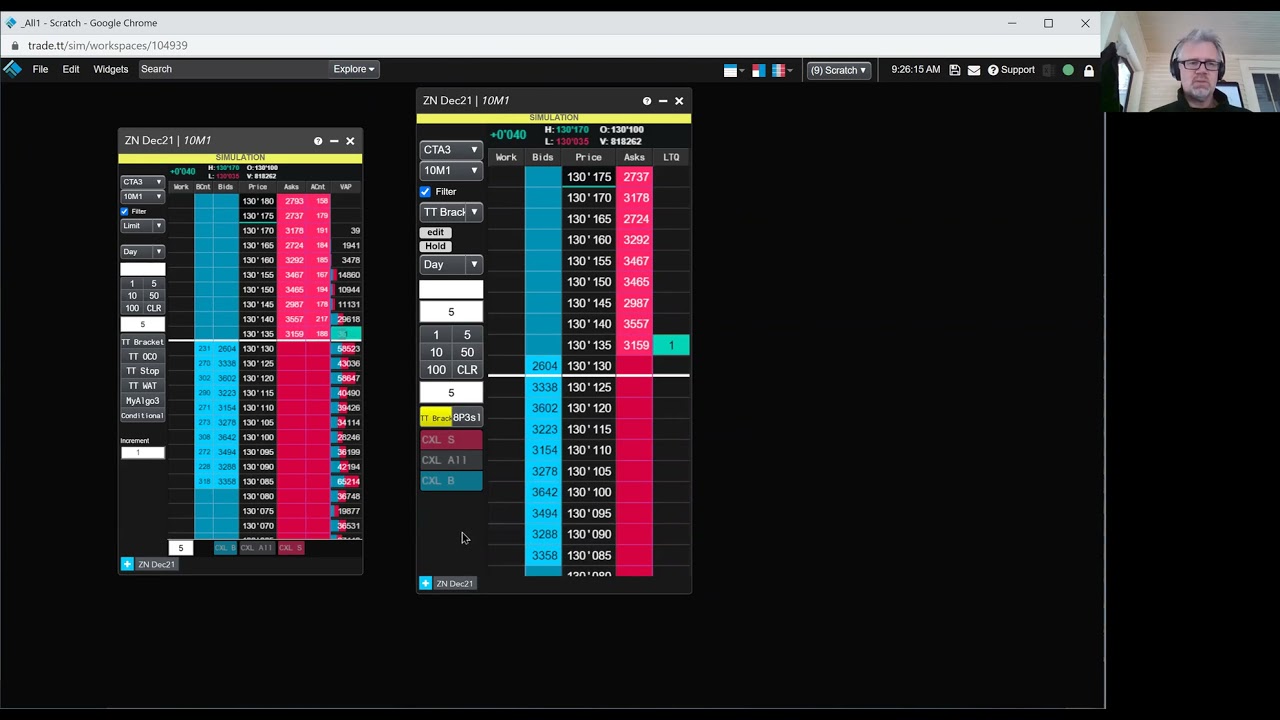This screenshot has height=720, width=1280.
Task: Click the padlock lock icon in top bar
Action: (x=1089, y=70)
